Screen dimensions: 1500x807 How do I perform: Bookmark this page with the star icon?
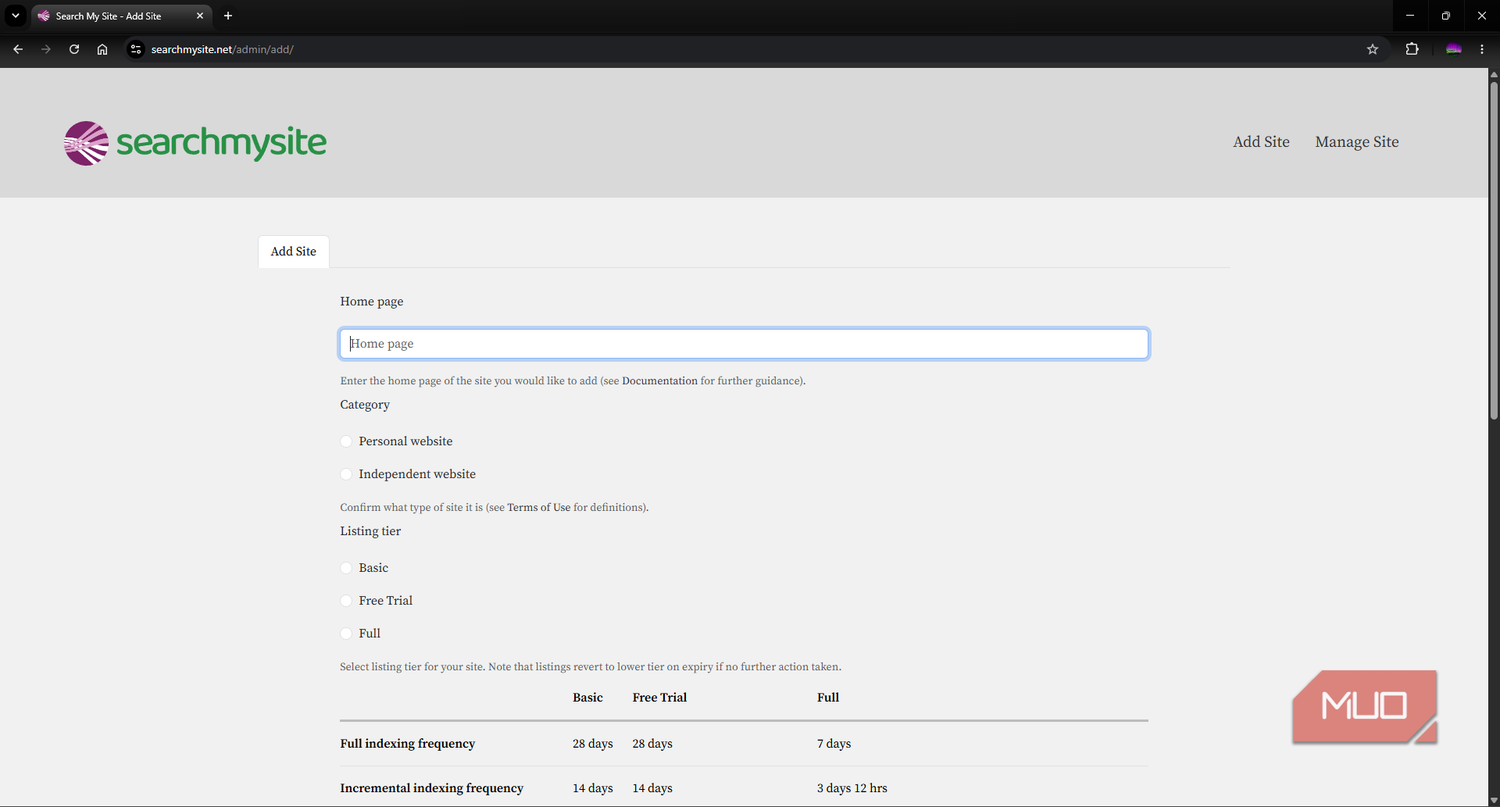click(x=1372, y=49)
